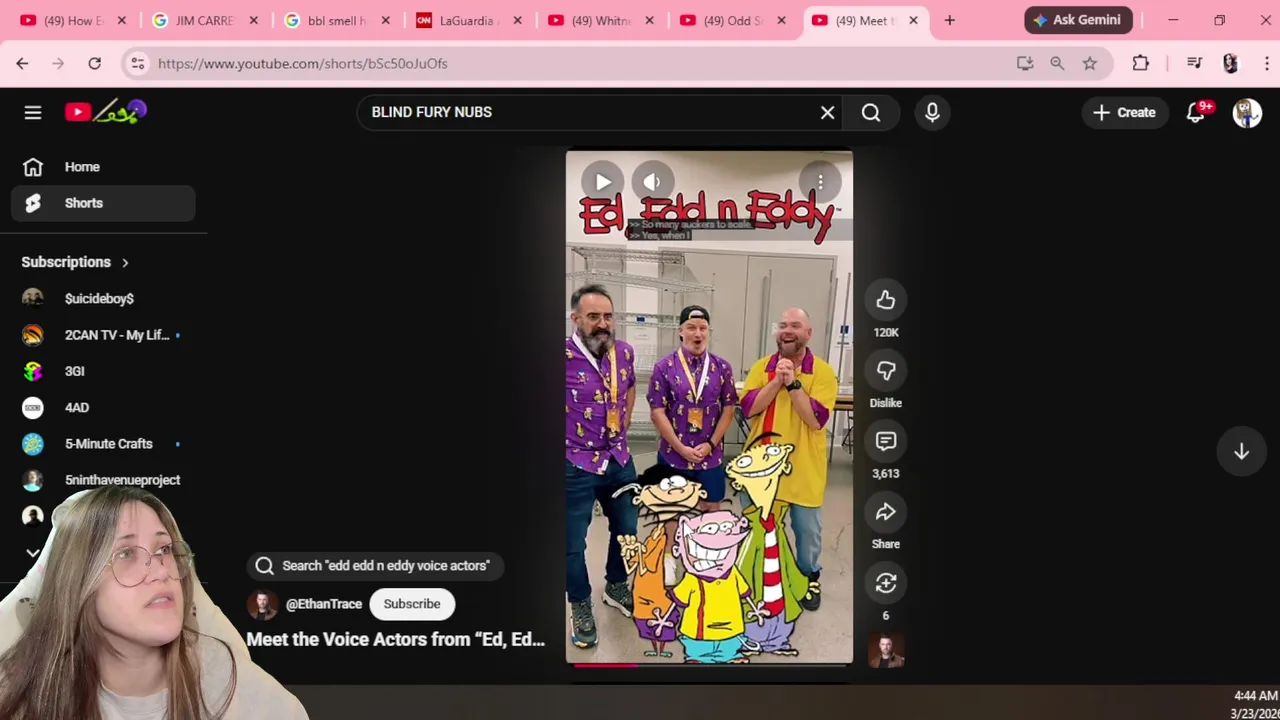This screenshot has height=720, width=1280.
Task: Go to the YouTube logo home
Action: [106, 112]
